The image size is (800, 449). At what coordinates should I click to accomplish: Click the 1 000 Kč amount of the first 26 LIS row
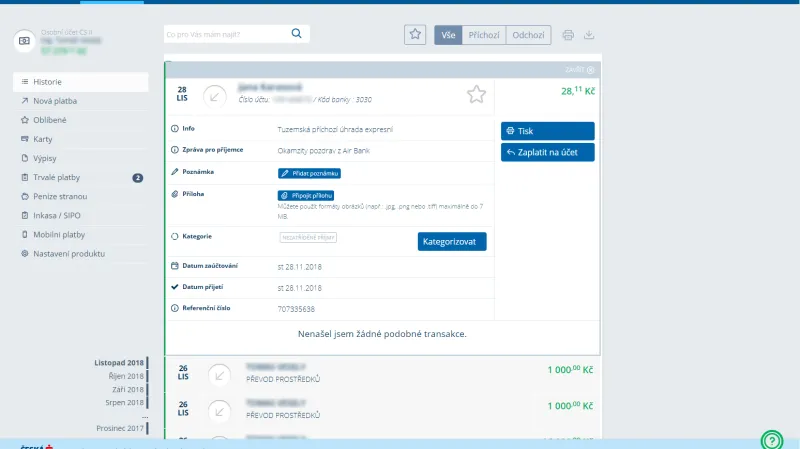[570, 369]
